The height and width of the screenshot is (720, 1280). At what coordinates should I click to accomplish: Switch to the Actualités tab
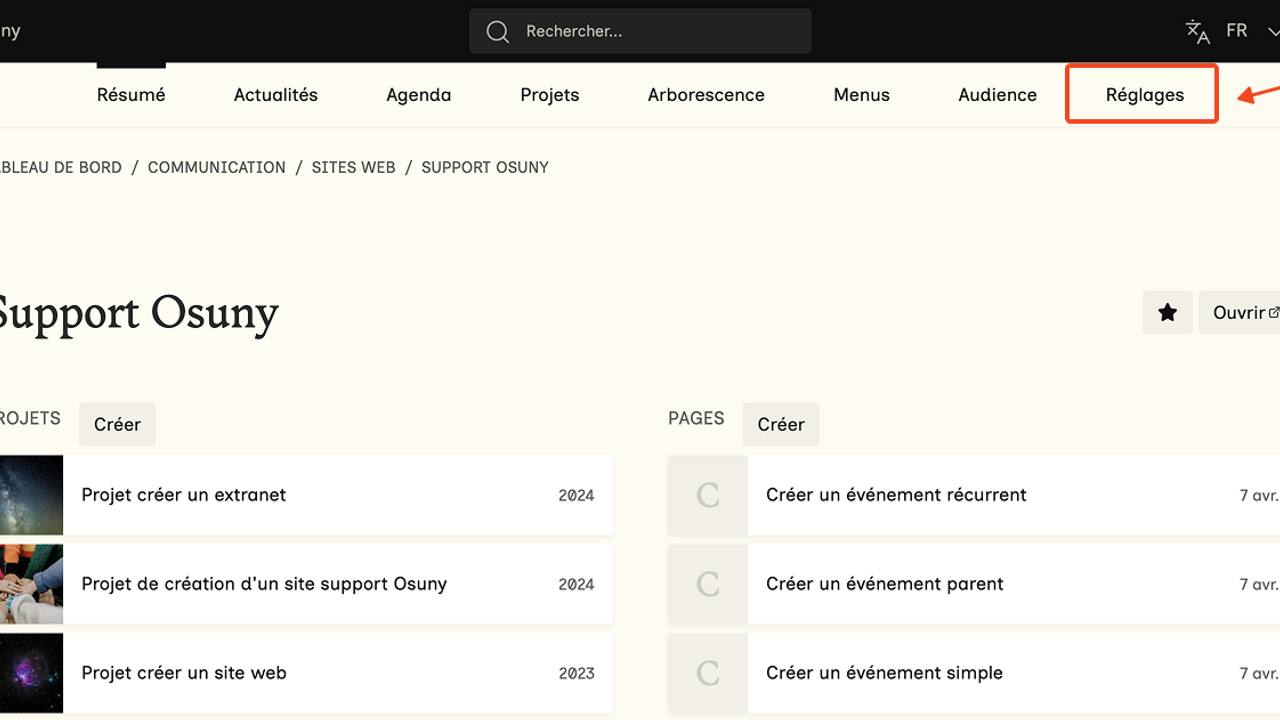coord(275,95)
